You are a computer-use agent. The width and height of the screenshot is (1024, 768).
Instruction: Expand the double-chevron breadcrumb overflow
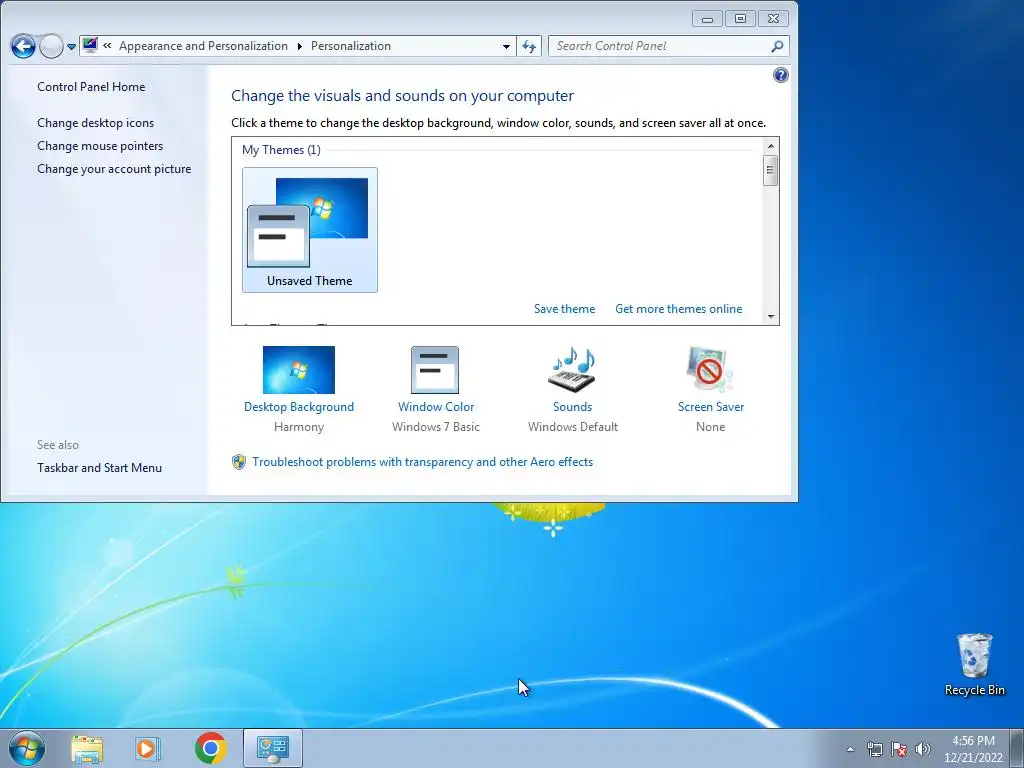107,46
